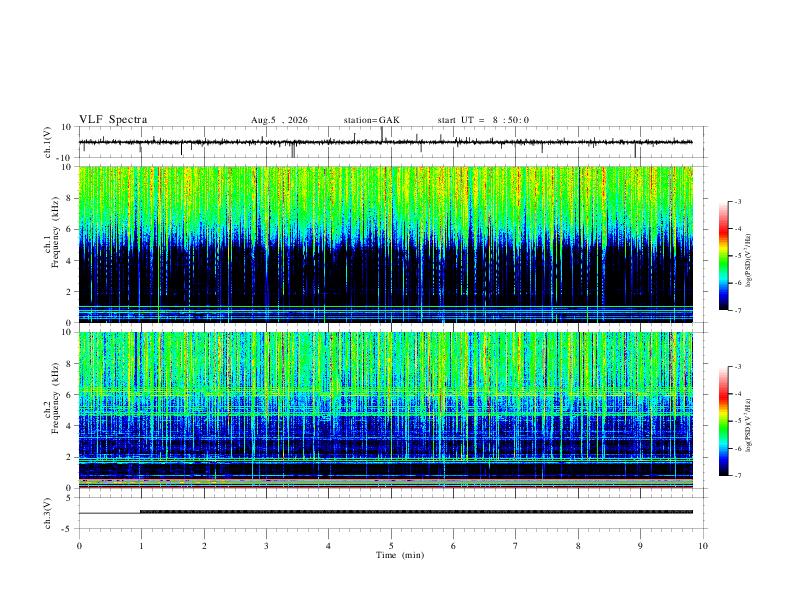The image size is (792, 612).
Task: Click the -7 label on lower colorbar
Action: click(x=738, y=475)
